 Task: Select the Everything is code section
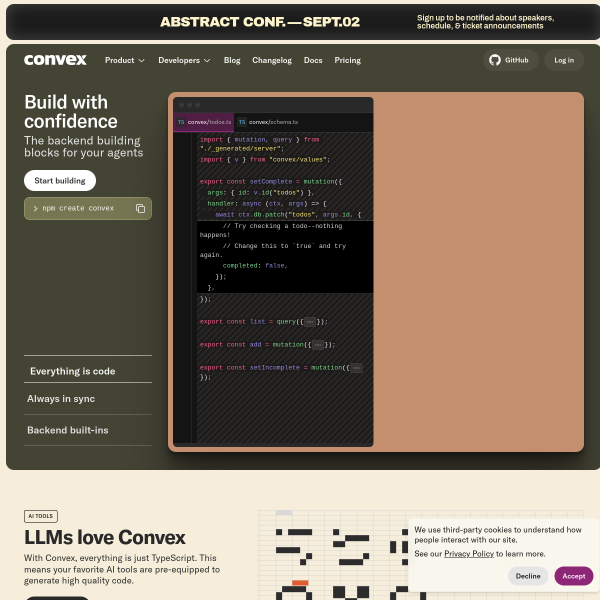(88, 371)
